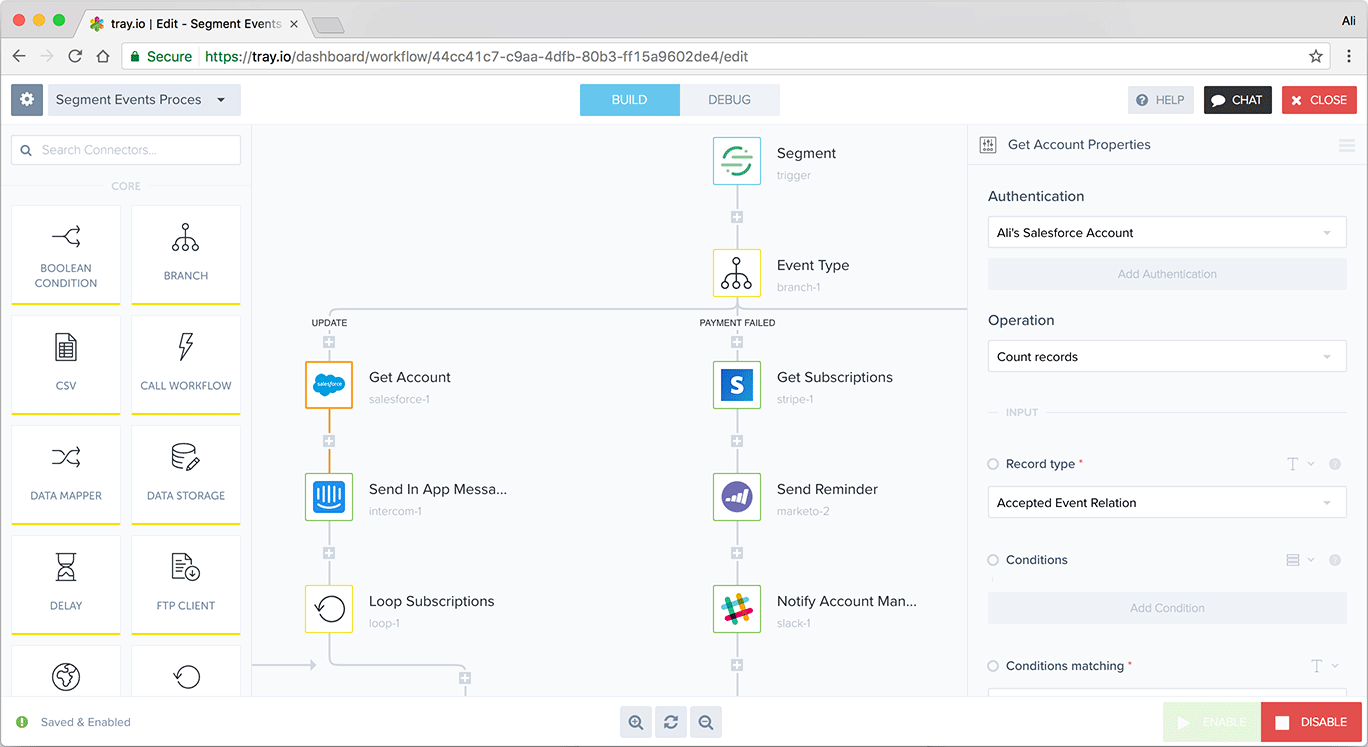Viewport: 1368px width, 747px height.
Task: Add the Branch connector
Action: point(186,255)
